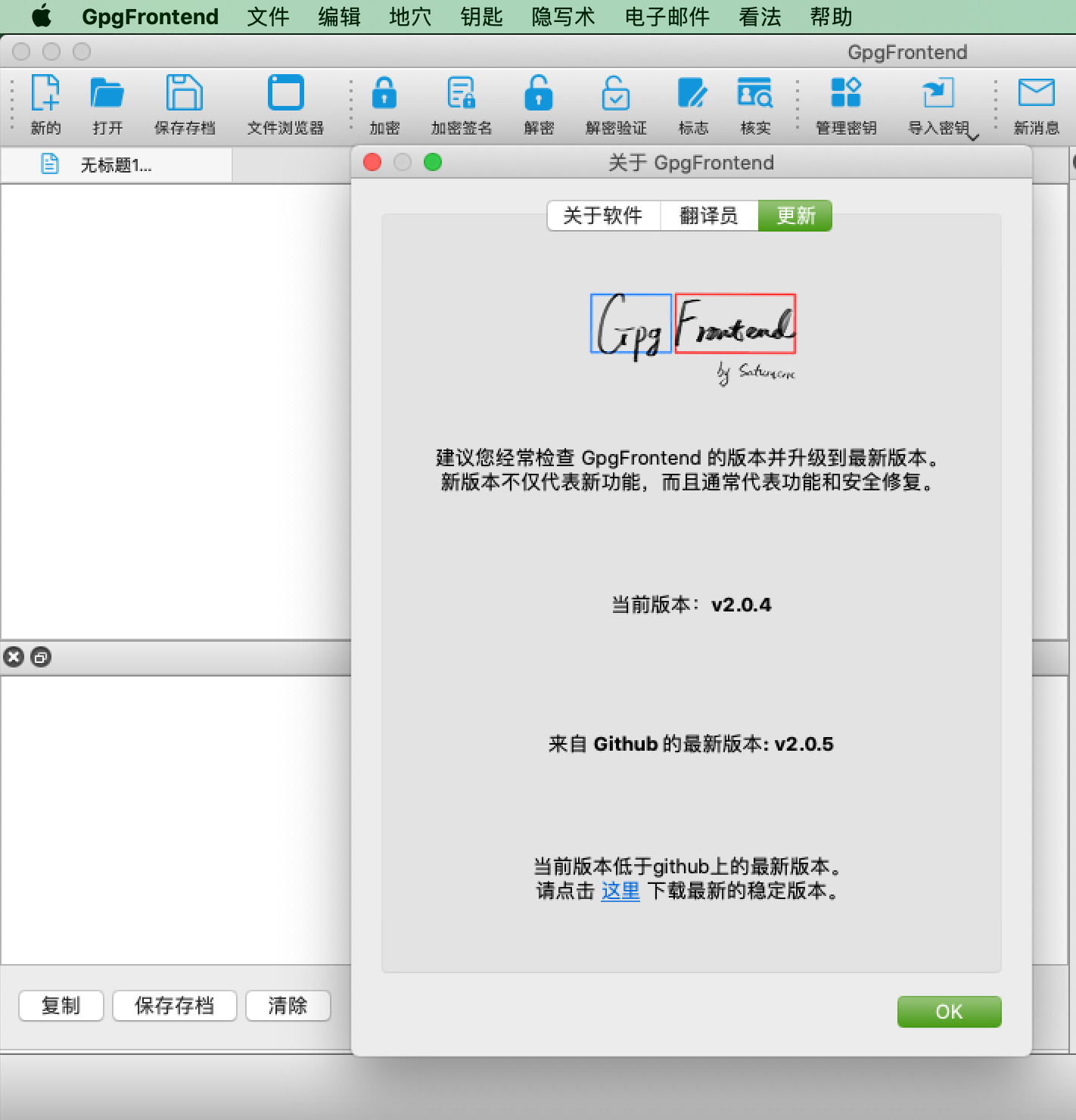The width and height of the screenshot is (1076, 1120).
Task: Open the 隐写术 menu
Action: [563, 16]
